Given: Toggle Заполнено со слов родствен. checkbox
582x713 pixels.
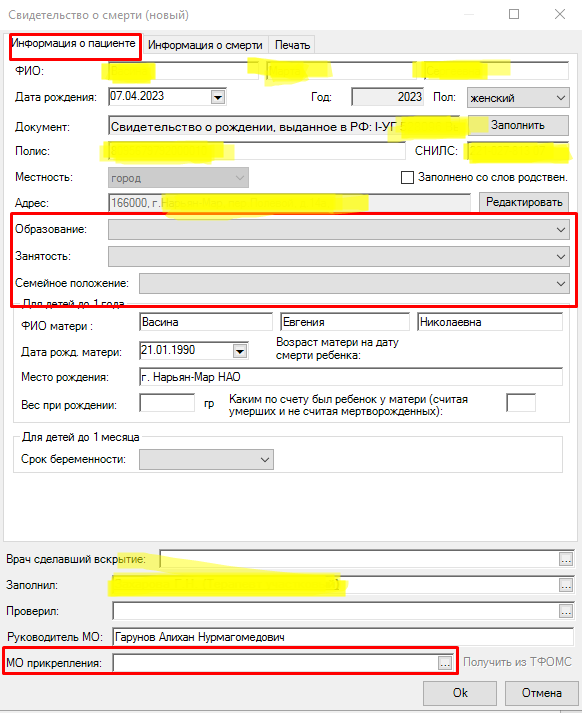Looking at the screenshot, I should (x=407, y=177).
